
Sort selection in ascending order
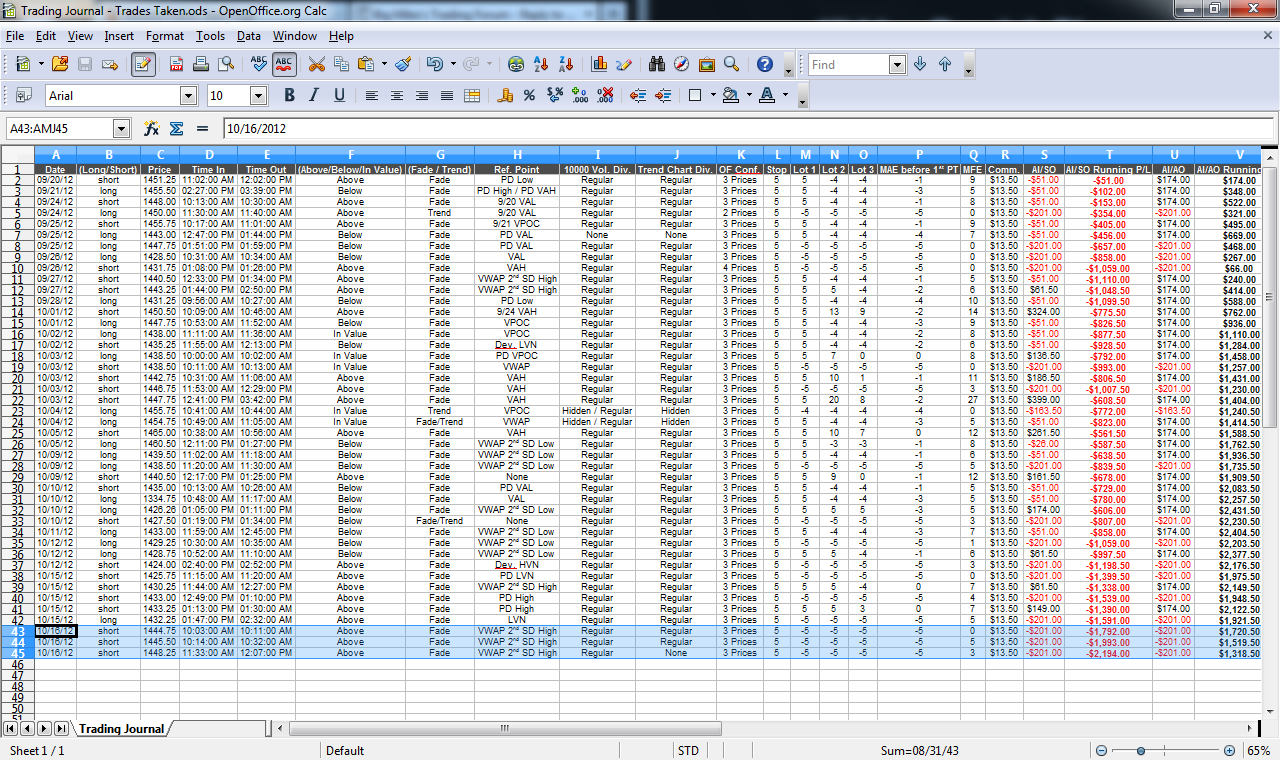click(x=541, y=65)
